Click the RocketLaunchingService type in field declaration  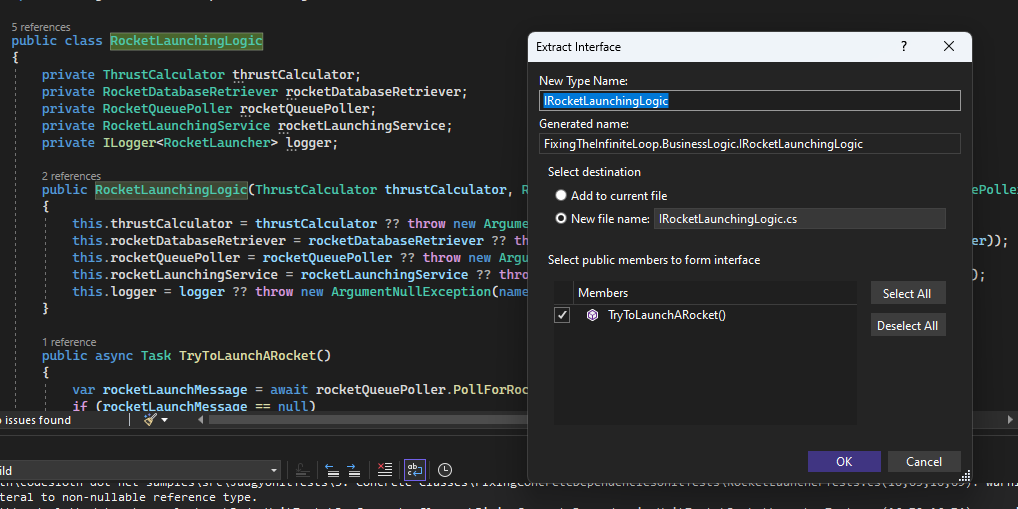[x=186, y=125]
